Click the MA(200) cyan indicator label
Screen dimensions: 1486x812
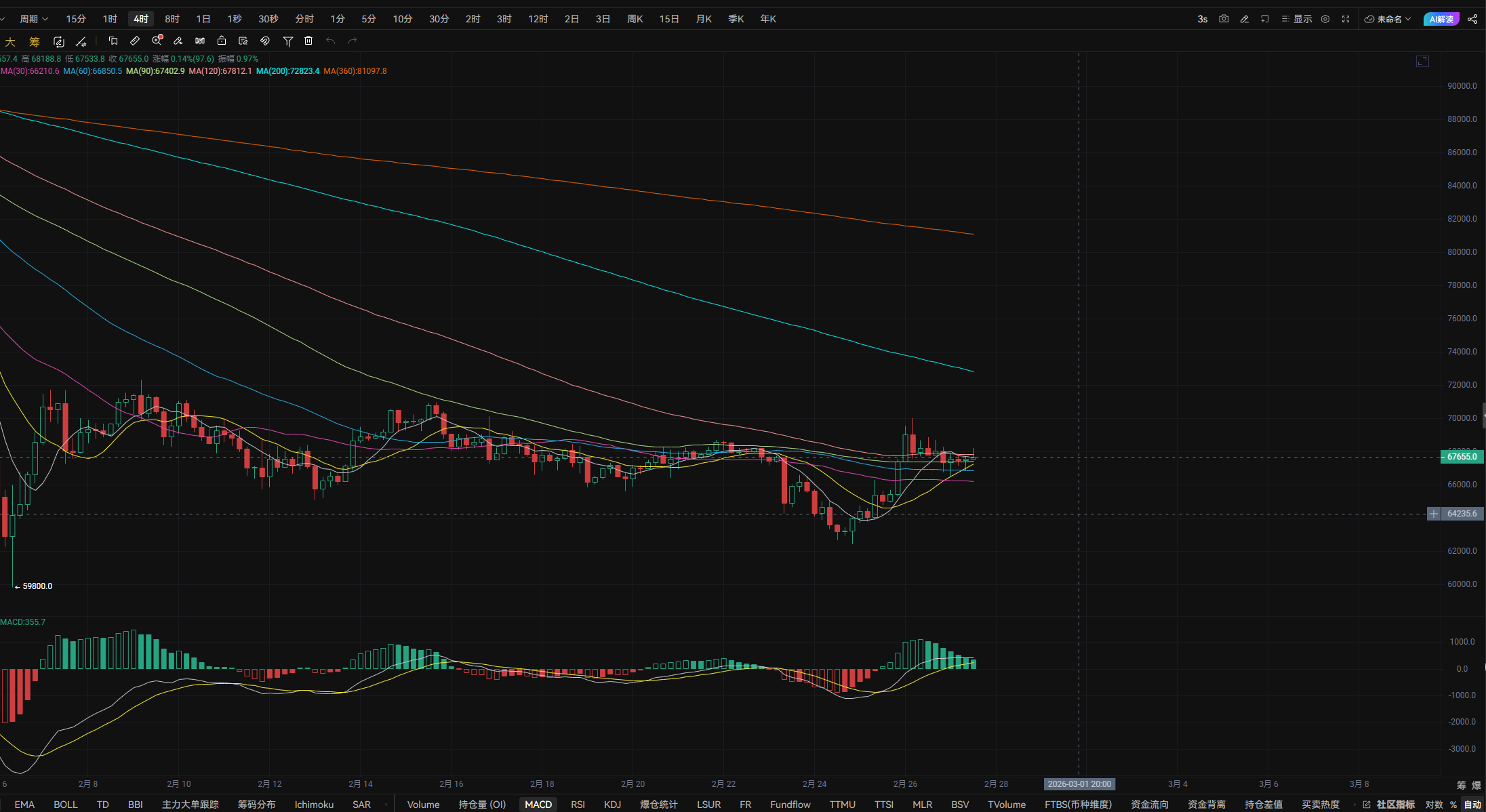[x=287, y=71]
